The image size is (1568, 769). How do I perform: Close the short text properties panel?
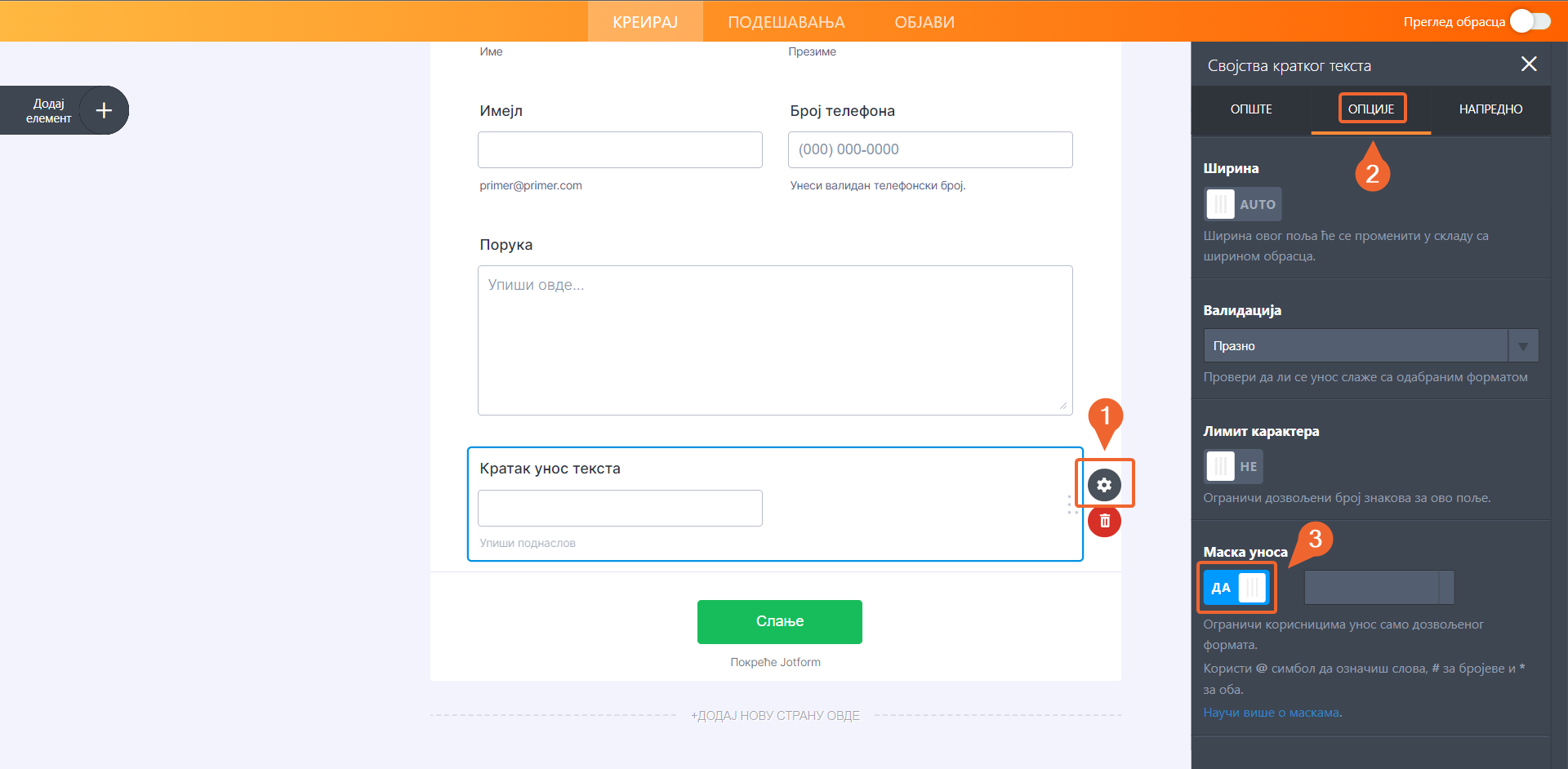coord(1529,64)
